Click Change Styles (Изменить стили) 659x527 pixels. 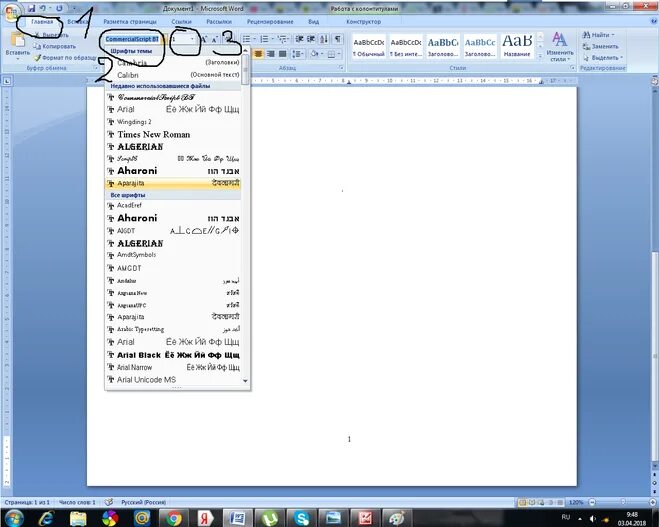pos(559,46)
